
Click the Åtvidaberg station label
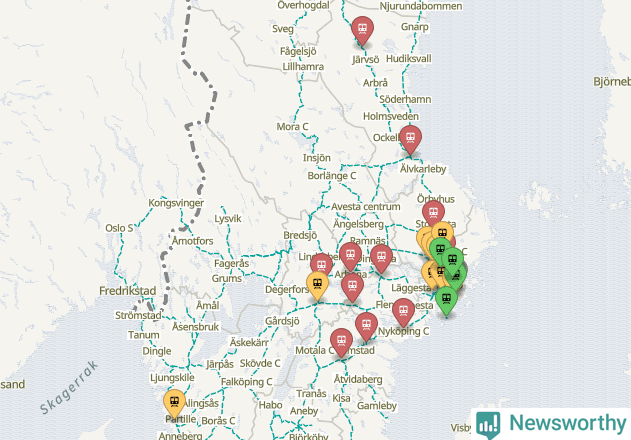click(x=358, y=379)
